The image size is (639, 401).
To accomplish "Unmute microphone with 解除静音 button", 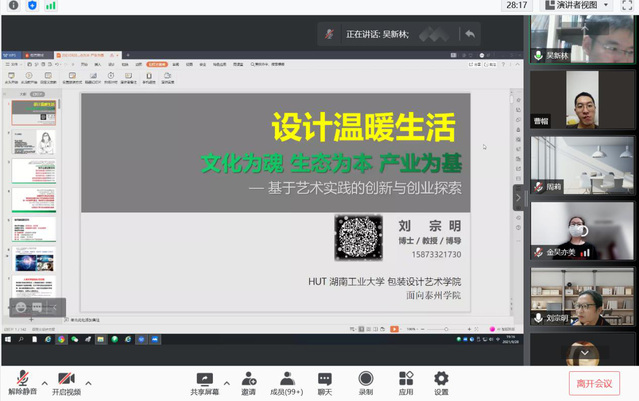I will tap(20, 382).
